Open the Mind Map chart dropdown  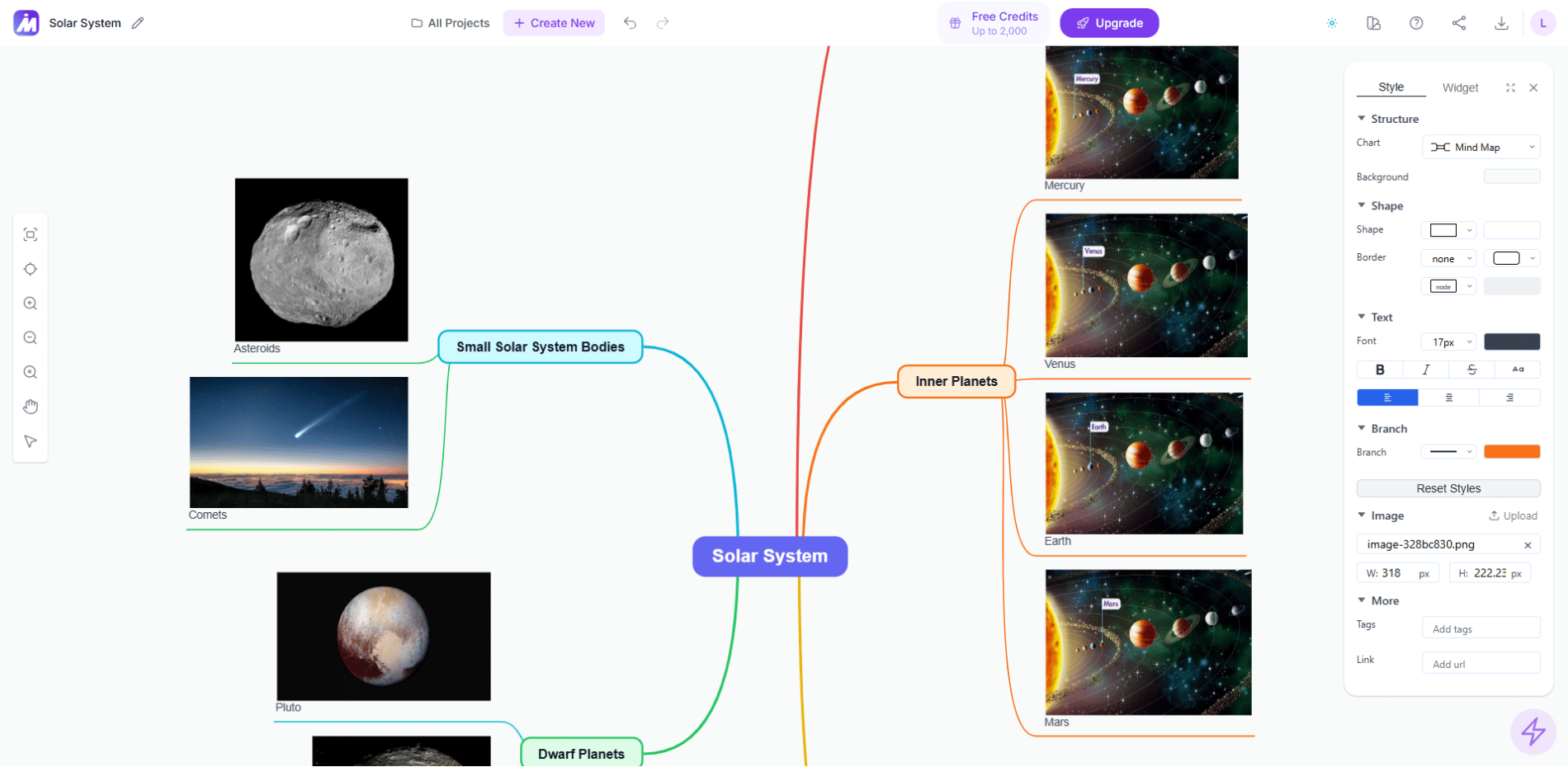pos(1481,148)
